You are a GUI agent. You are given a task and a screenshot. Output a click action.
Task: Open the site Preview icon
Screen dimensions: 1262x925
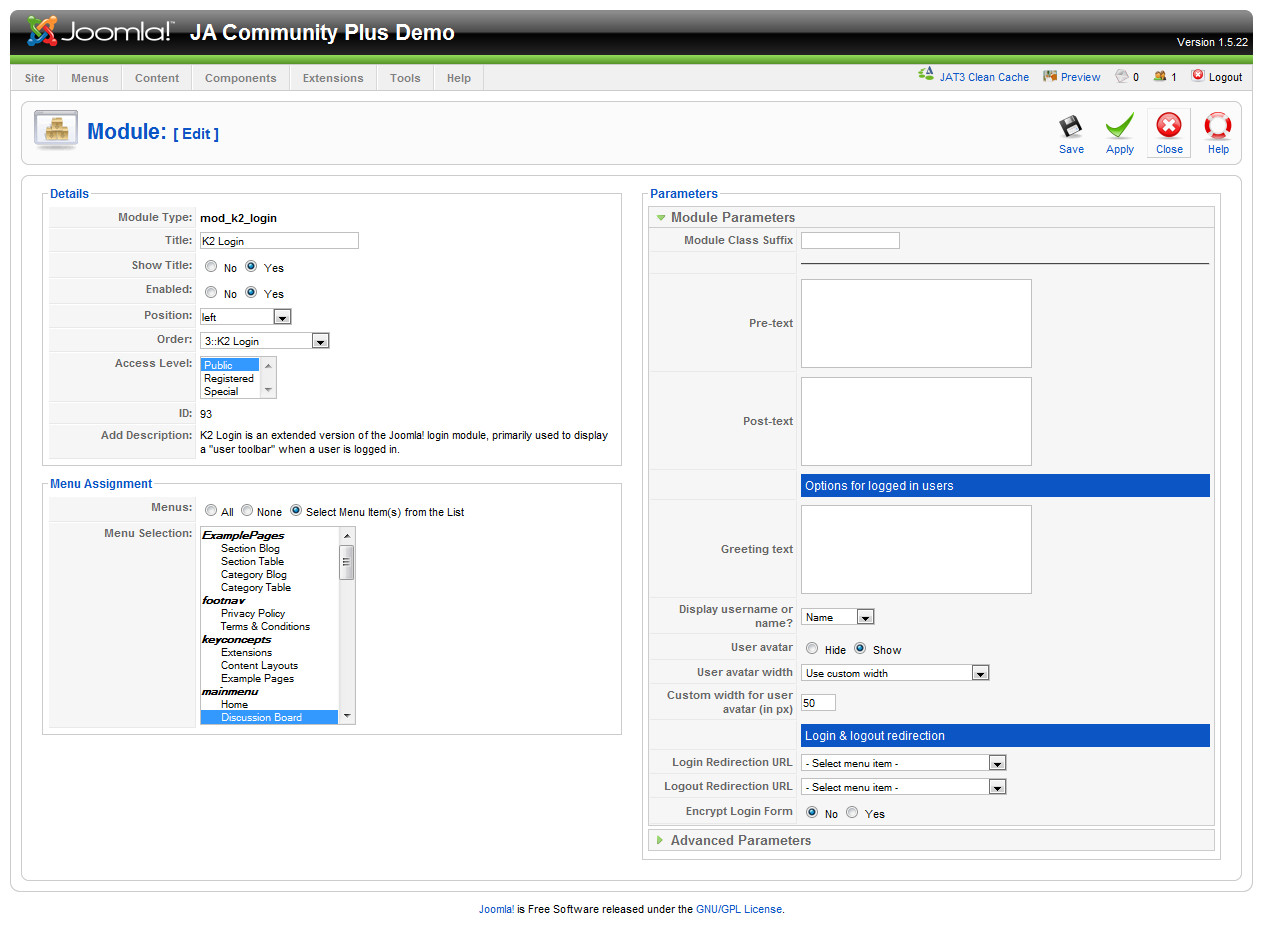(1050, 77)
